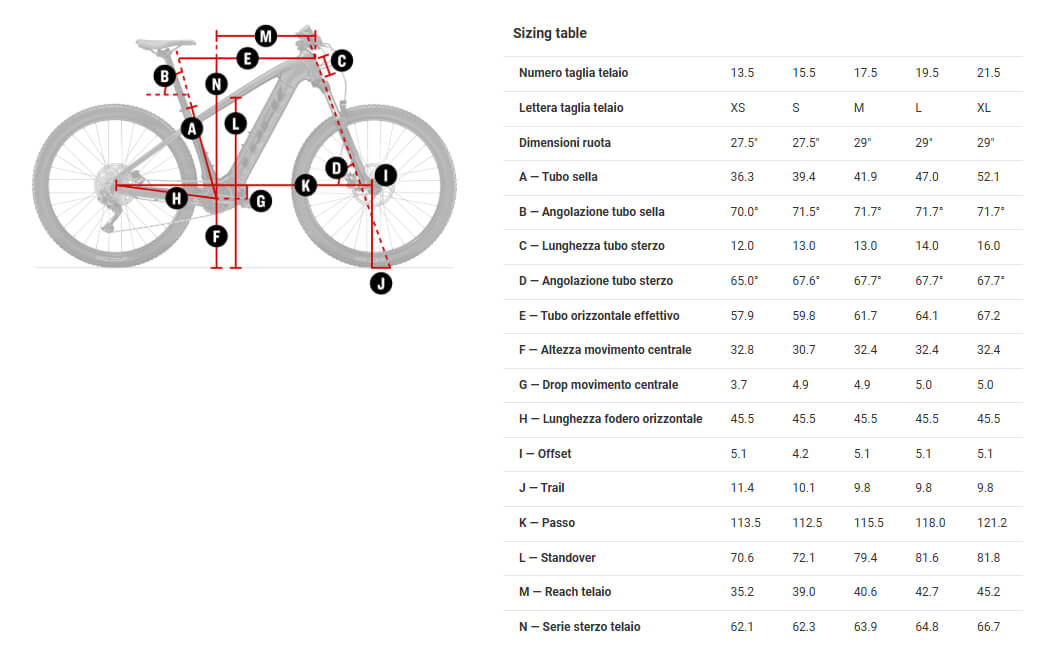Select the C head tube marker
The width and height of the screenshot is (1056, 657).
[x=341, y=61]
